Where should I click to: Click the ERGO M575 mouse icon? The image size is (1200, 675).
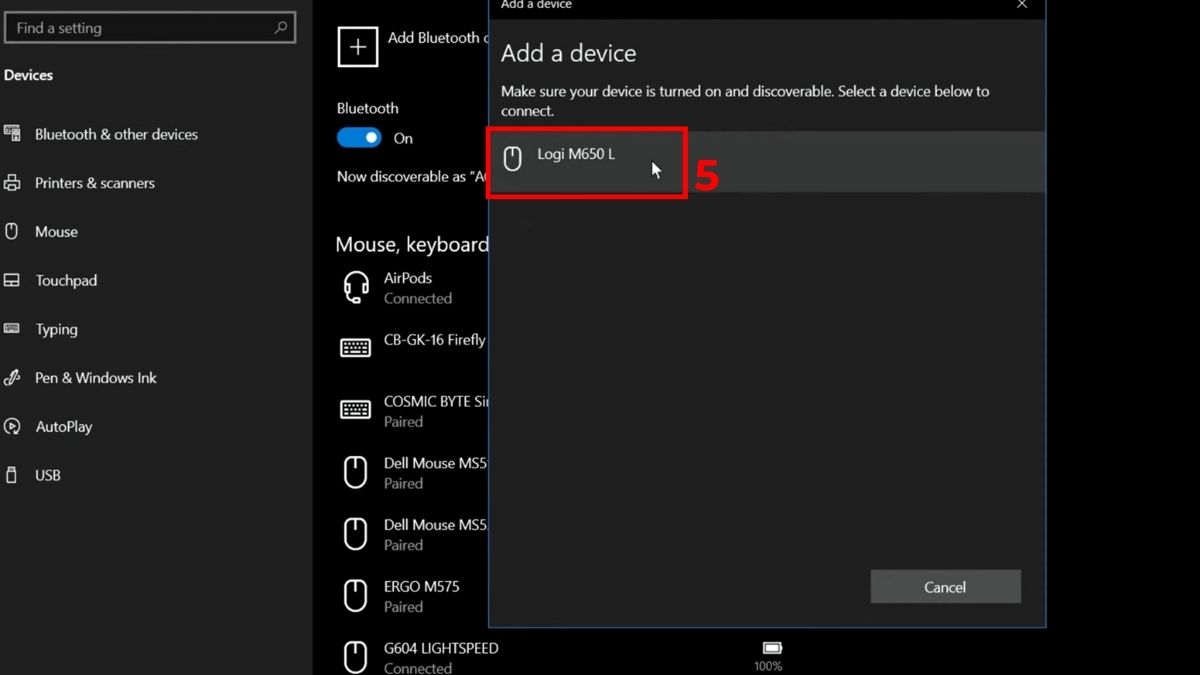[x=356, y=596]
